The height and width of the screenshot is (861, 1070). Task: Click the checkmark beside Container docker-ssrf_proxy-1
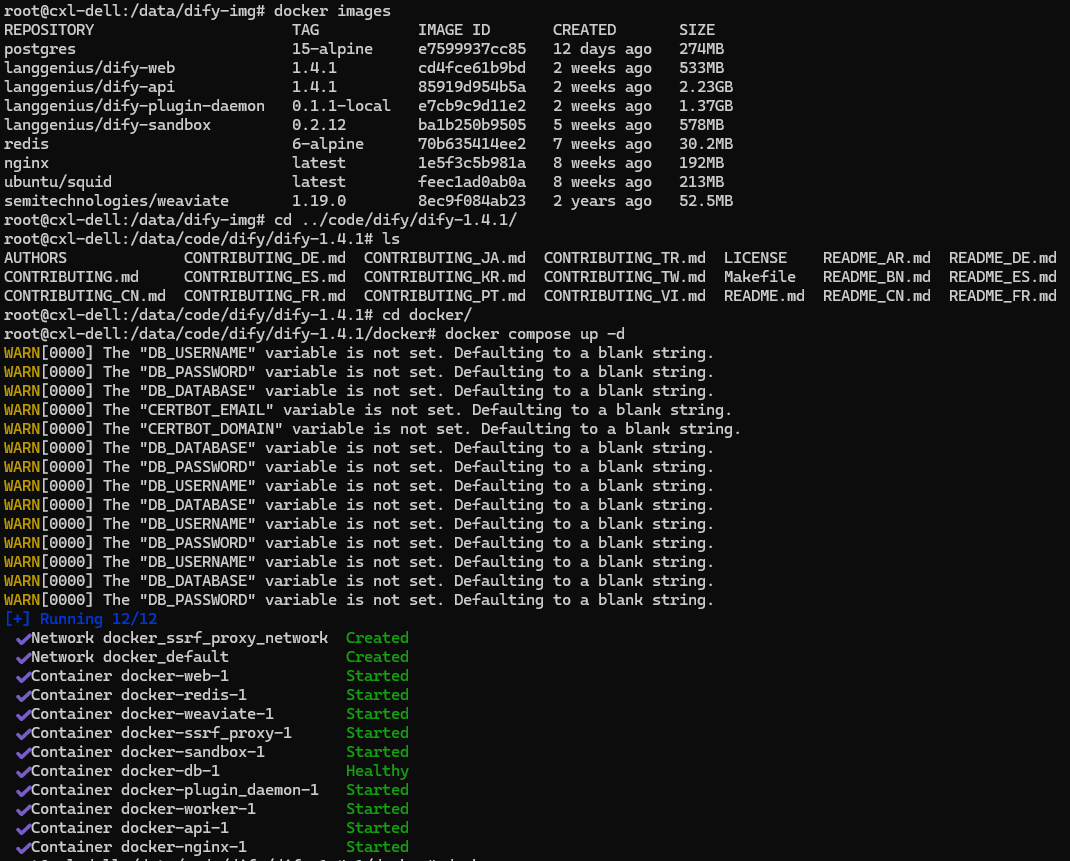(x=23, y=733)
